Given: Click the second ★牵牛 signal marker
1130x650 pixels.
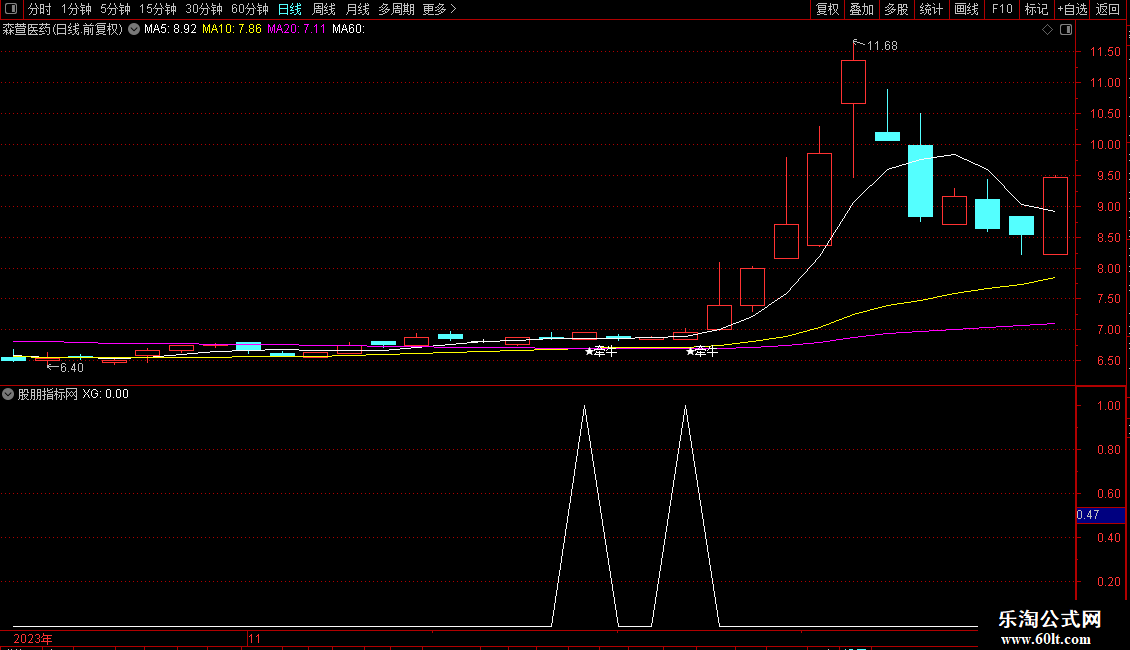Looking at the screenshot, I should pos(702,351).
